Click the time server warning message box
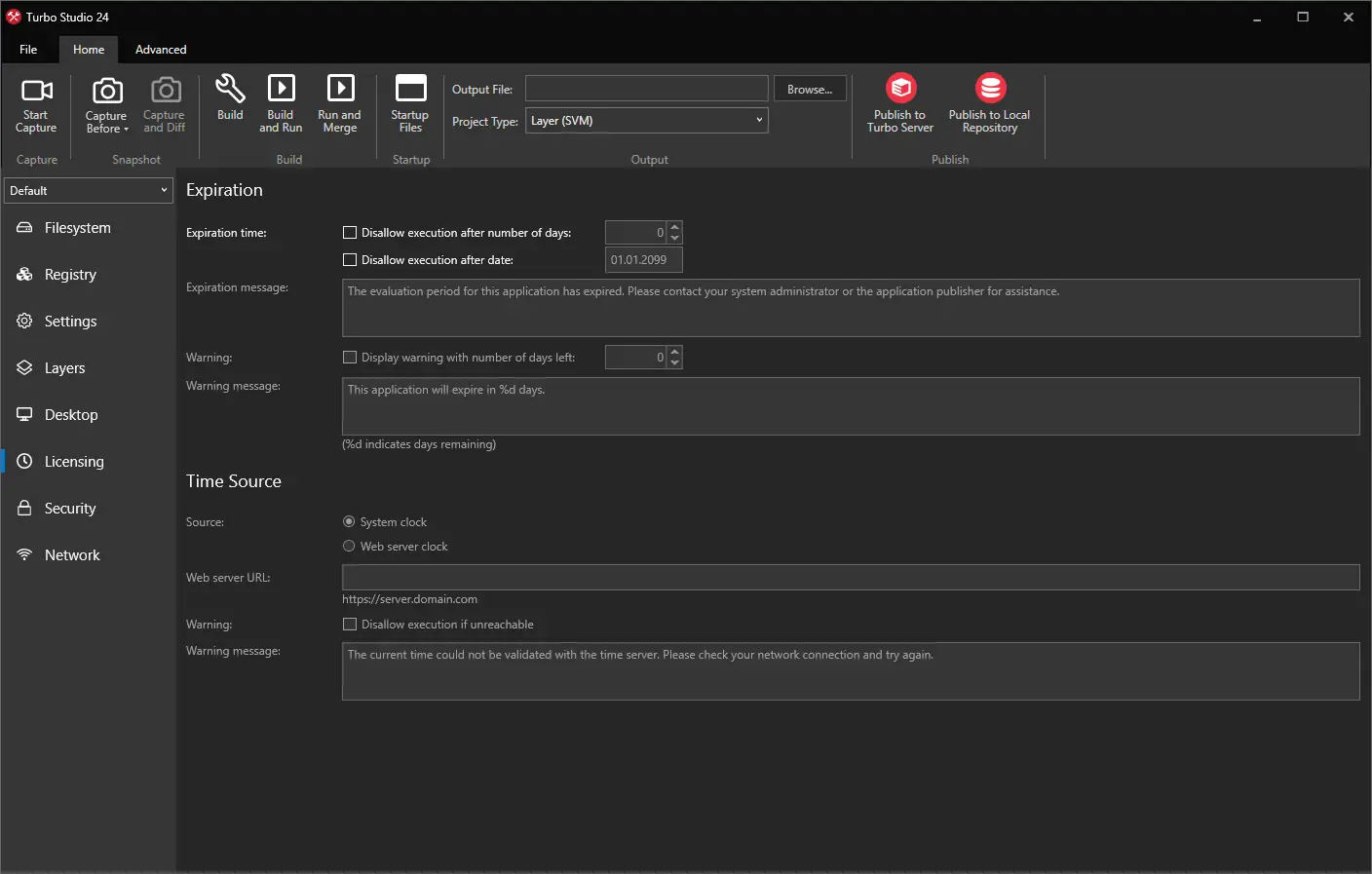 tap(851, 671)
